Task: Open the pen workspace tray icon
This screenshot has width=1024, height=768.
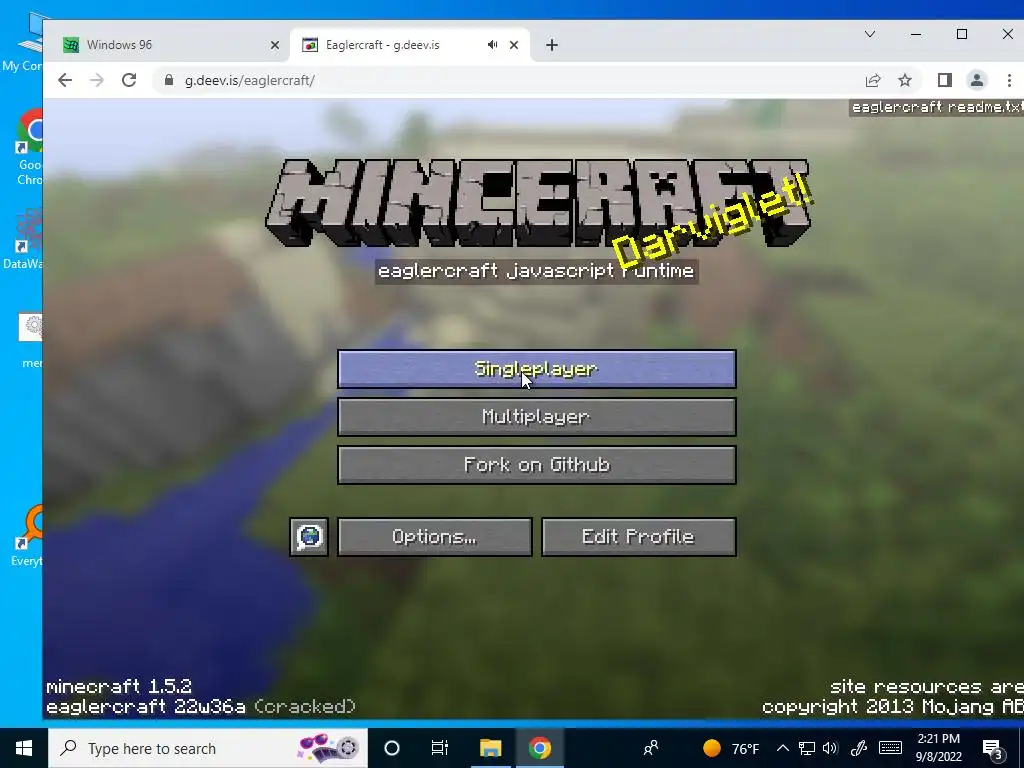Action: coord(859,748)
